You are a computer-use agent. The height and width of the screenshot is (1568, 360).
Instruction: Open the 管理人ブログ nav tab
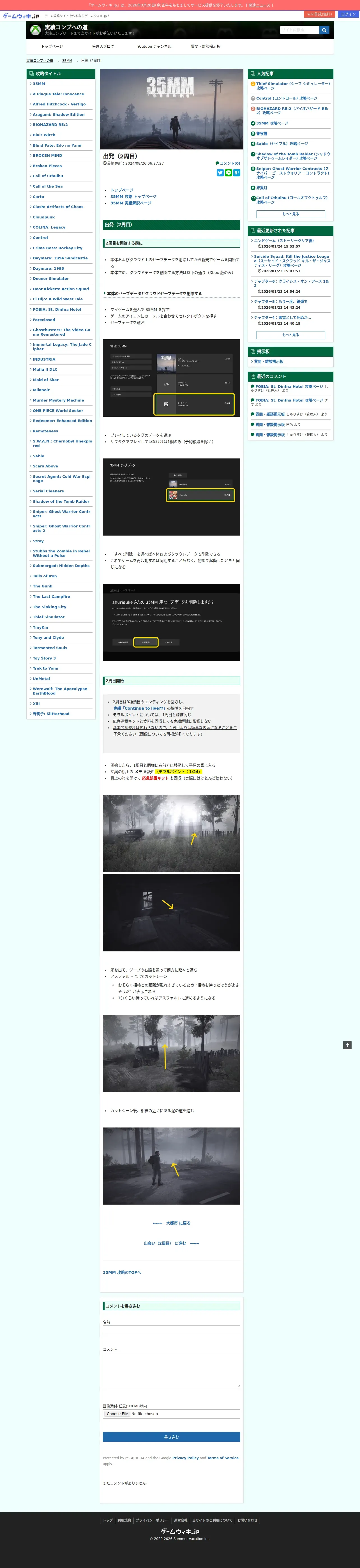coord(103,46)
